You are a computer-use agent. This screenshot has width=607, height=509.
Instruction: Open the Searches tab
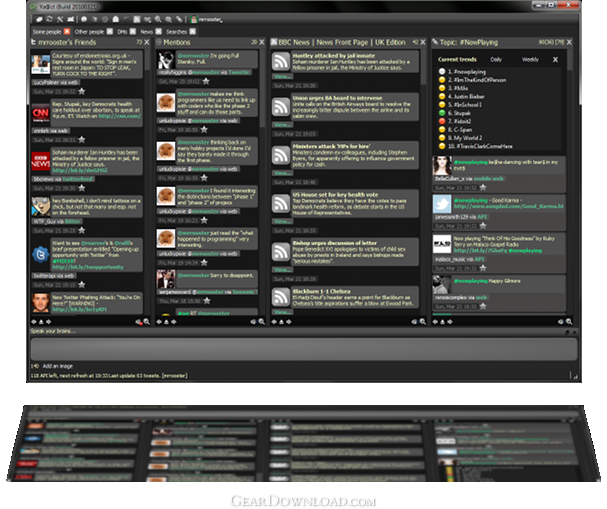point(177,32)
